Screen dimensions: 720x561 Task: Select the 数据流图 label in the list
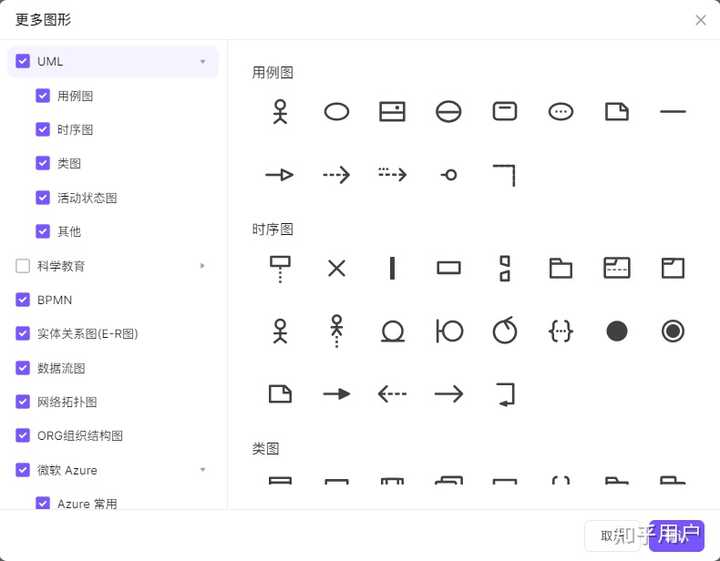click(61, 368)
